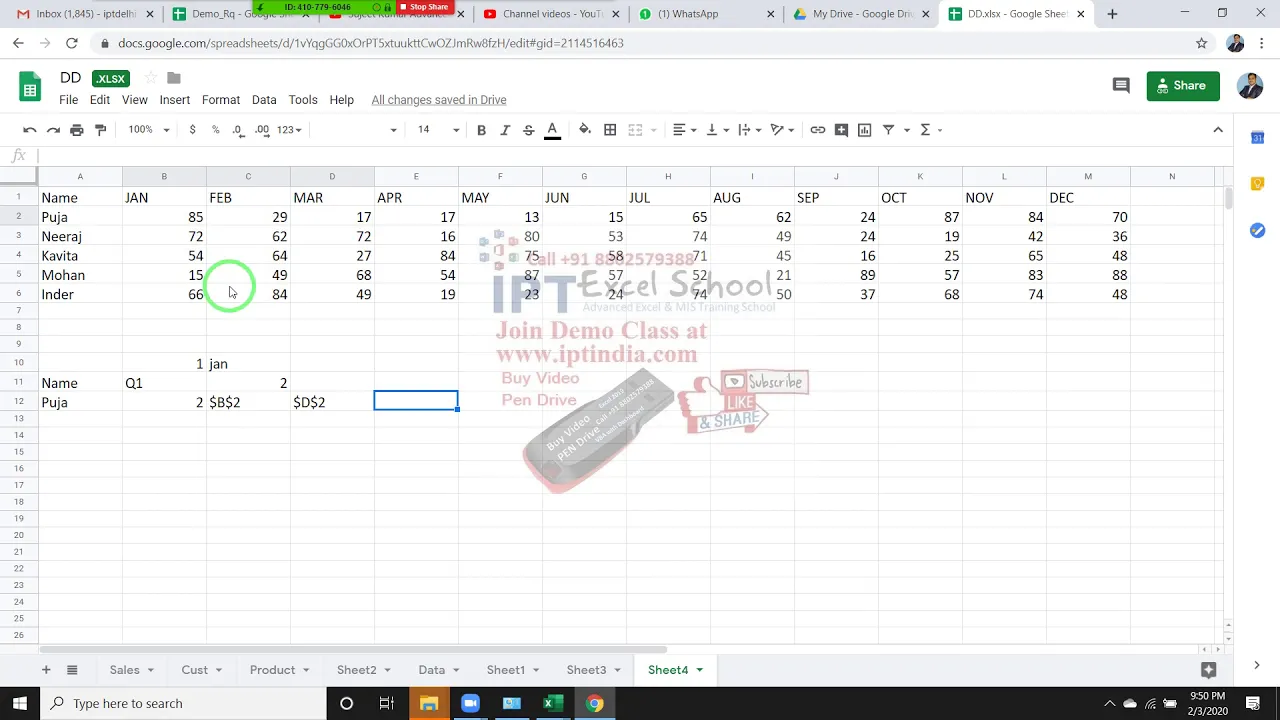Open the text wrapping dropdown

749,130
